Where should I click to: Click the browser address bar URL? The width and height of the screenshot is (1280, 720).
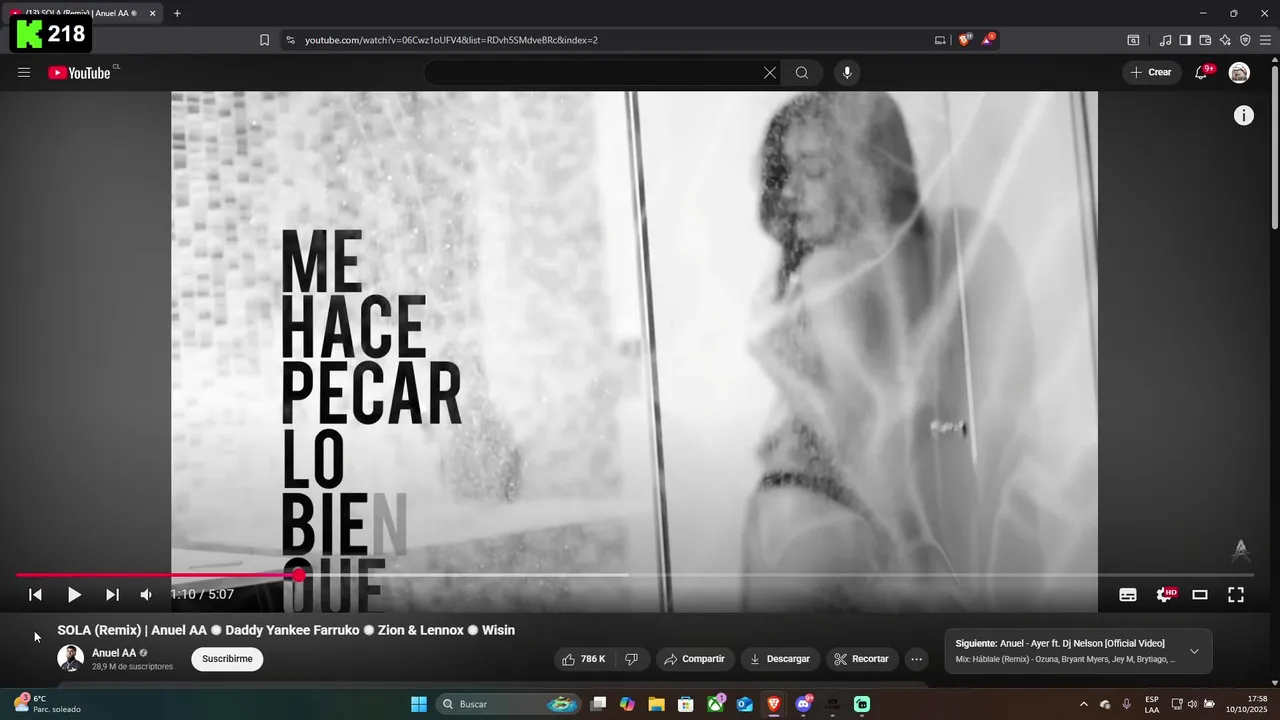451,40
